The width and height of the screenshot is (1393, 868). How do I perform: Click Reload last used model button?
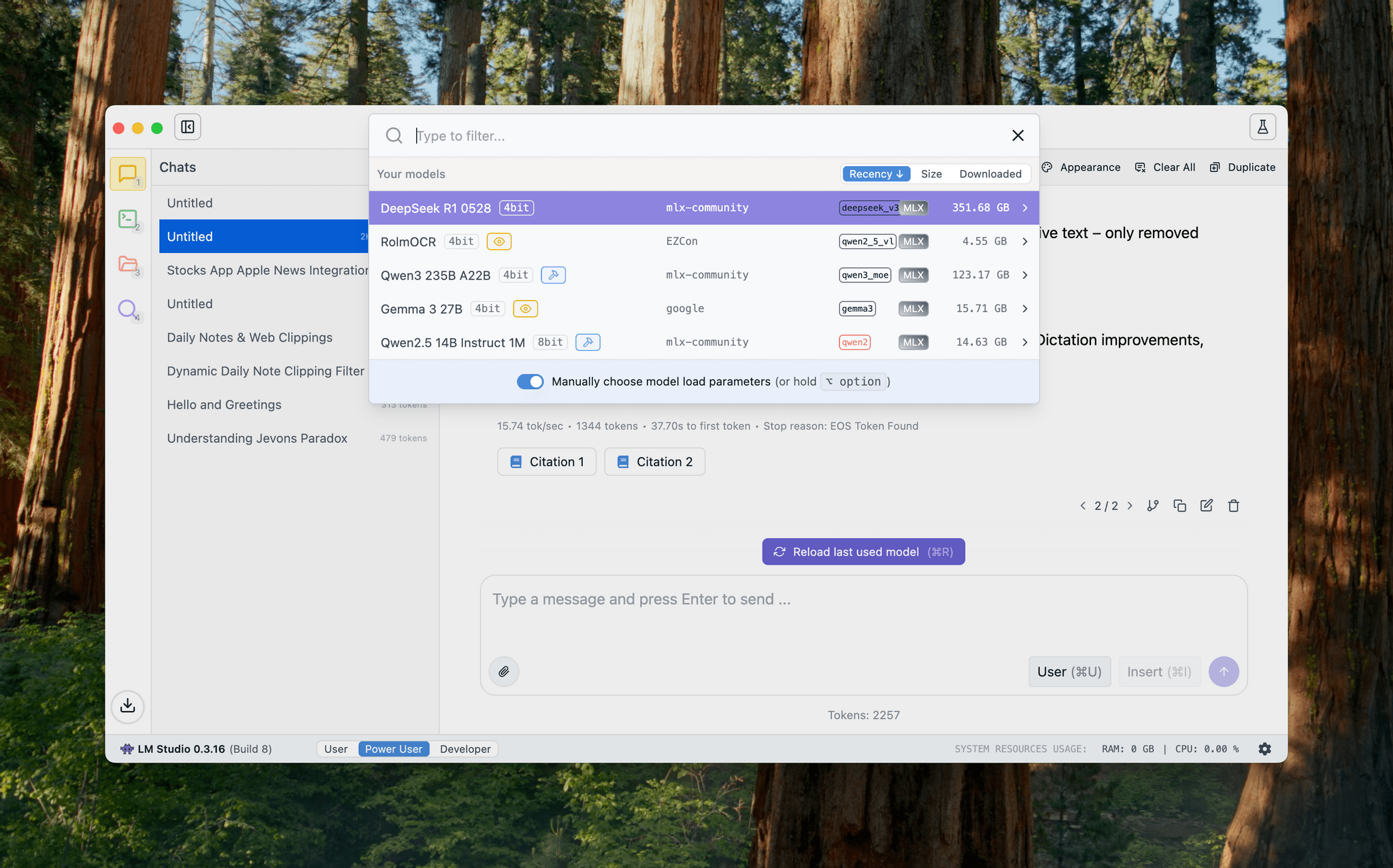tap(863, 552)
